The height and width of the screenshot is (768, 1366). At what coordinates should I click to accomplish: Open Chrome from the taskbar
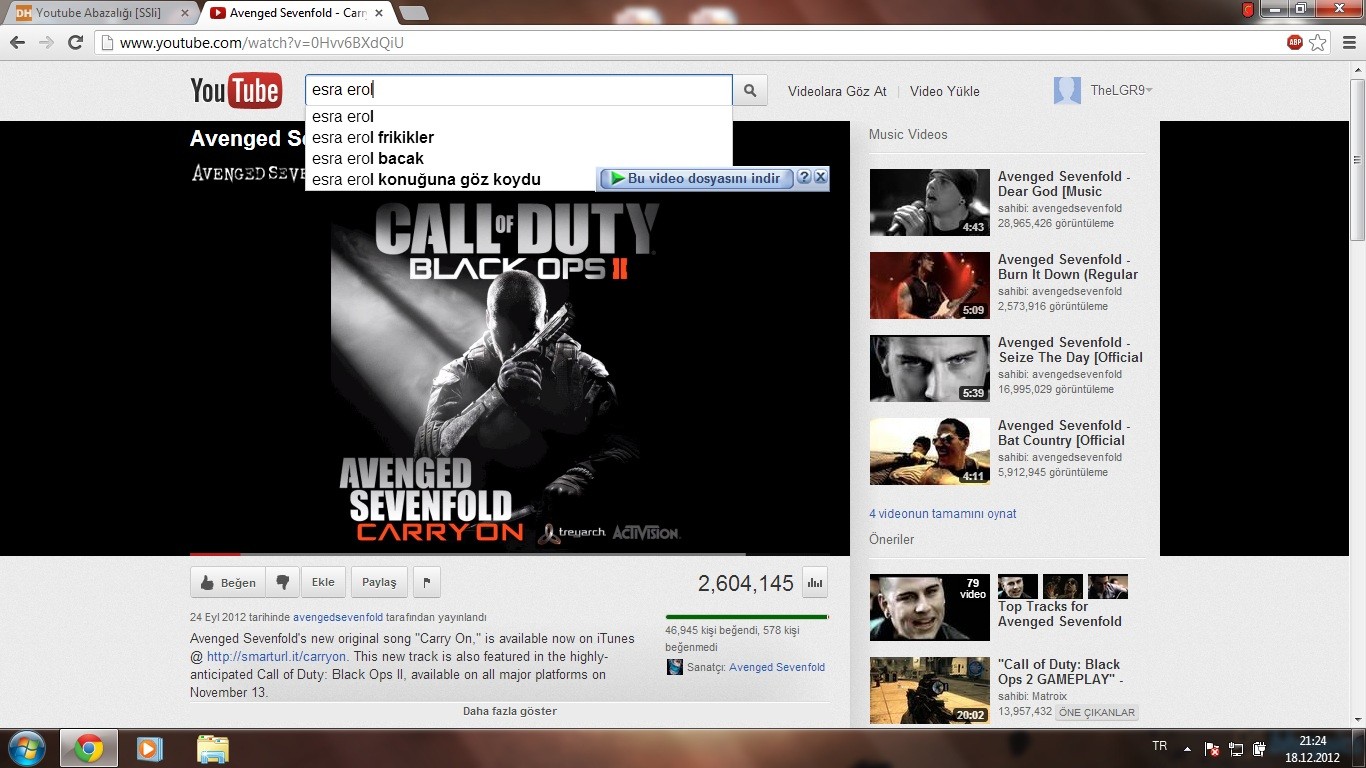coord(88,748)
